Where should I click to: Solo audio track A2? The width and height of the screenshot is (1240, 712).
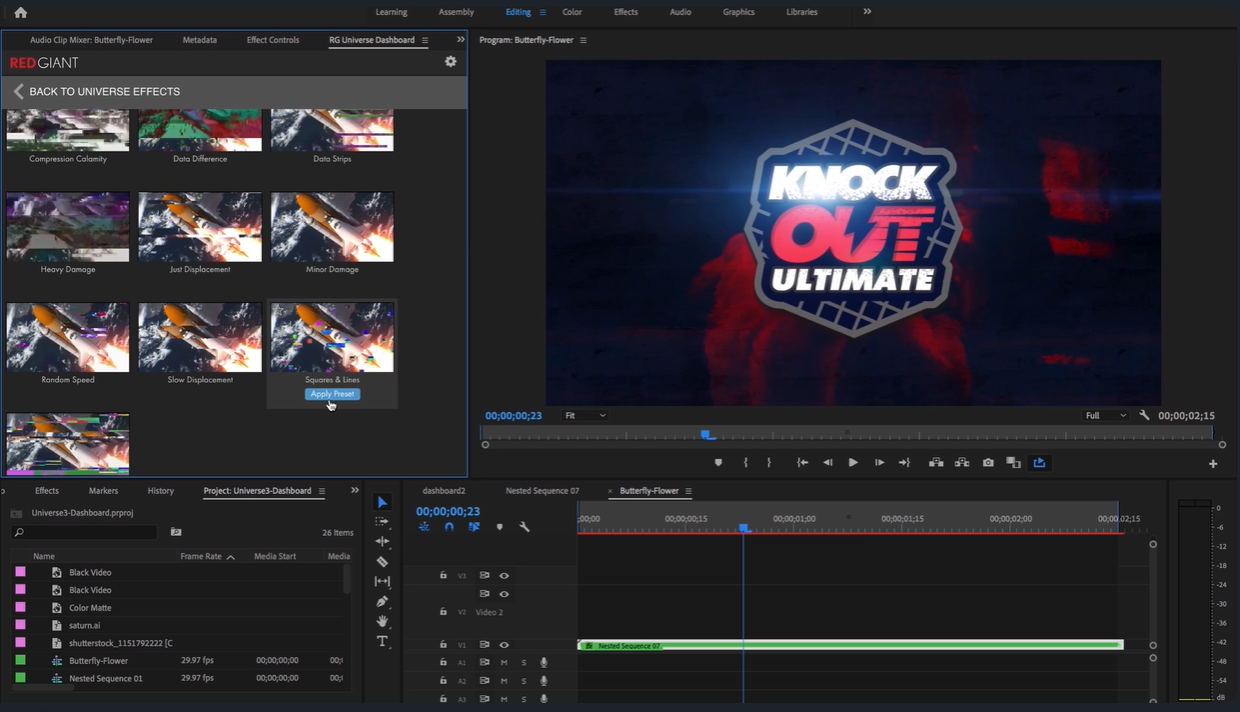click(523, 681)
